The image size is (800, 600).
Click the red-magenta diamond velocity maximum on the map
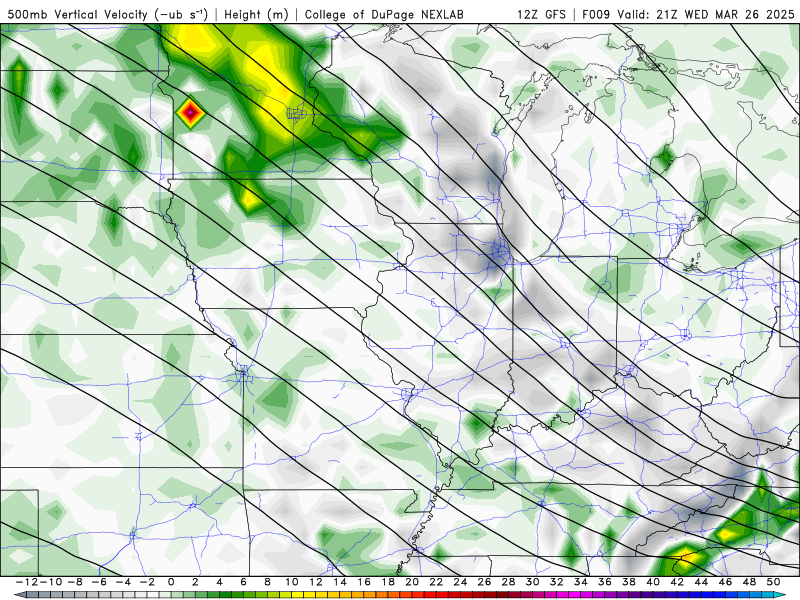[190, 112]
